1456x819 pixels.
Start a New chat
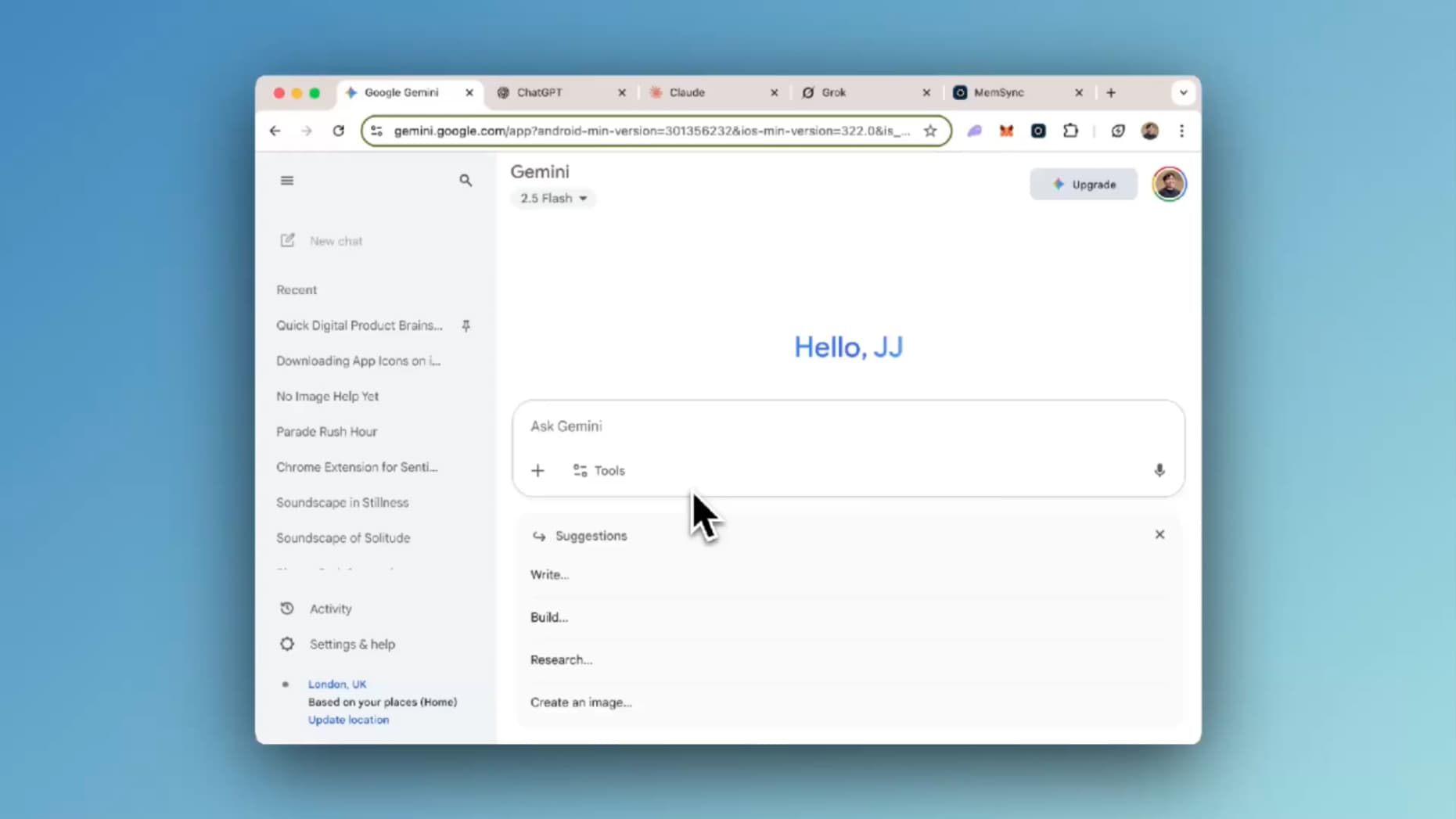click(322, 241)
